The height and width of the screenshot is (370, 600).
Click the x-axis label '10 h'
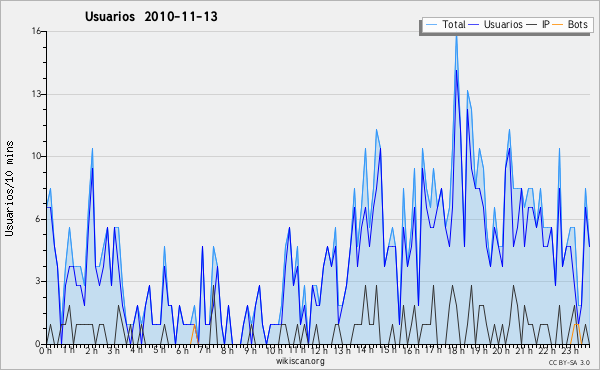pos(274,351)
